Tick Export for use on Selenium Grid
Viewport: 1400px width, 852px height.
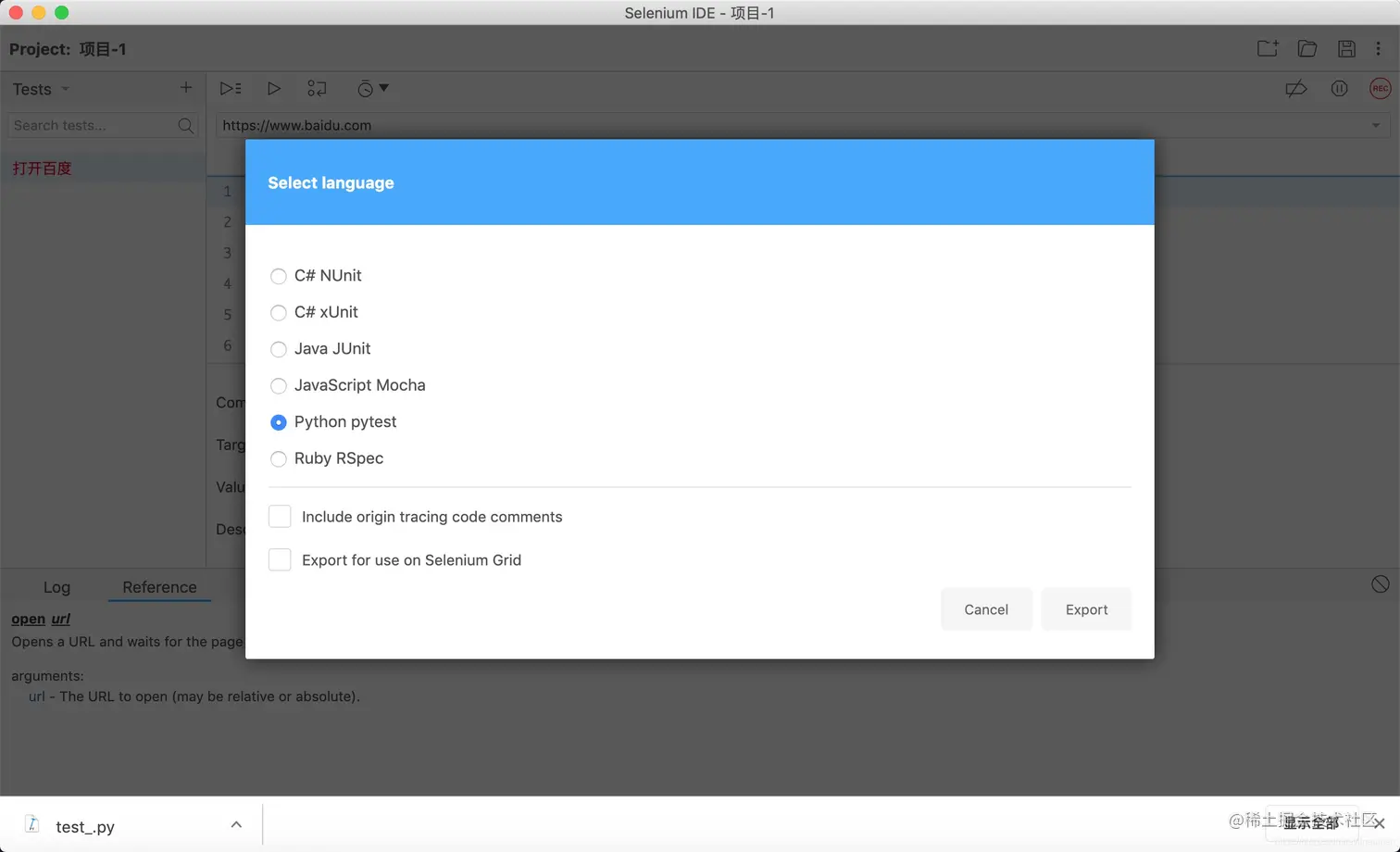coord(280,559)
